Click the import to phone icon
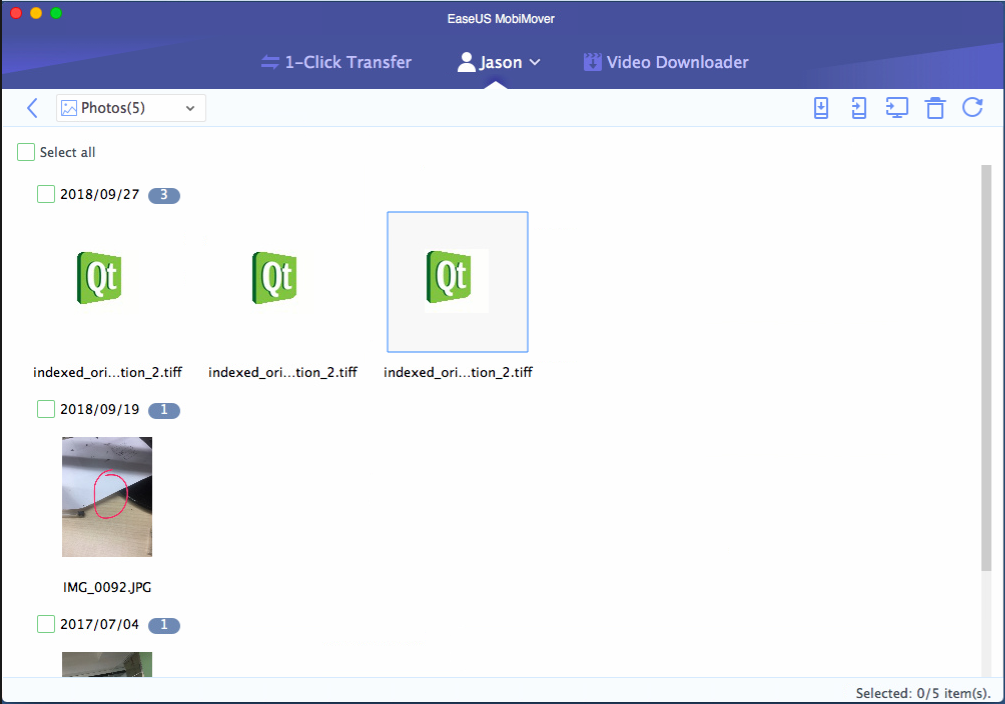 [x=859, y=108]
